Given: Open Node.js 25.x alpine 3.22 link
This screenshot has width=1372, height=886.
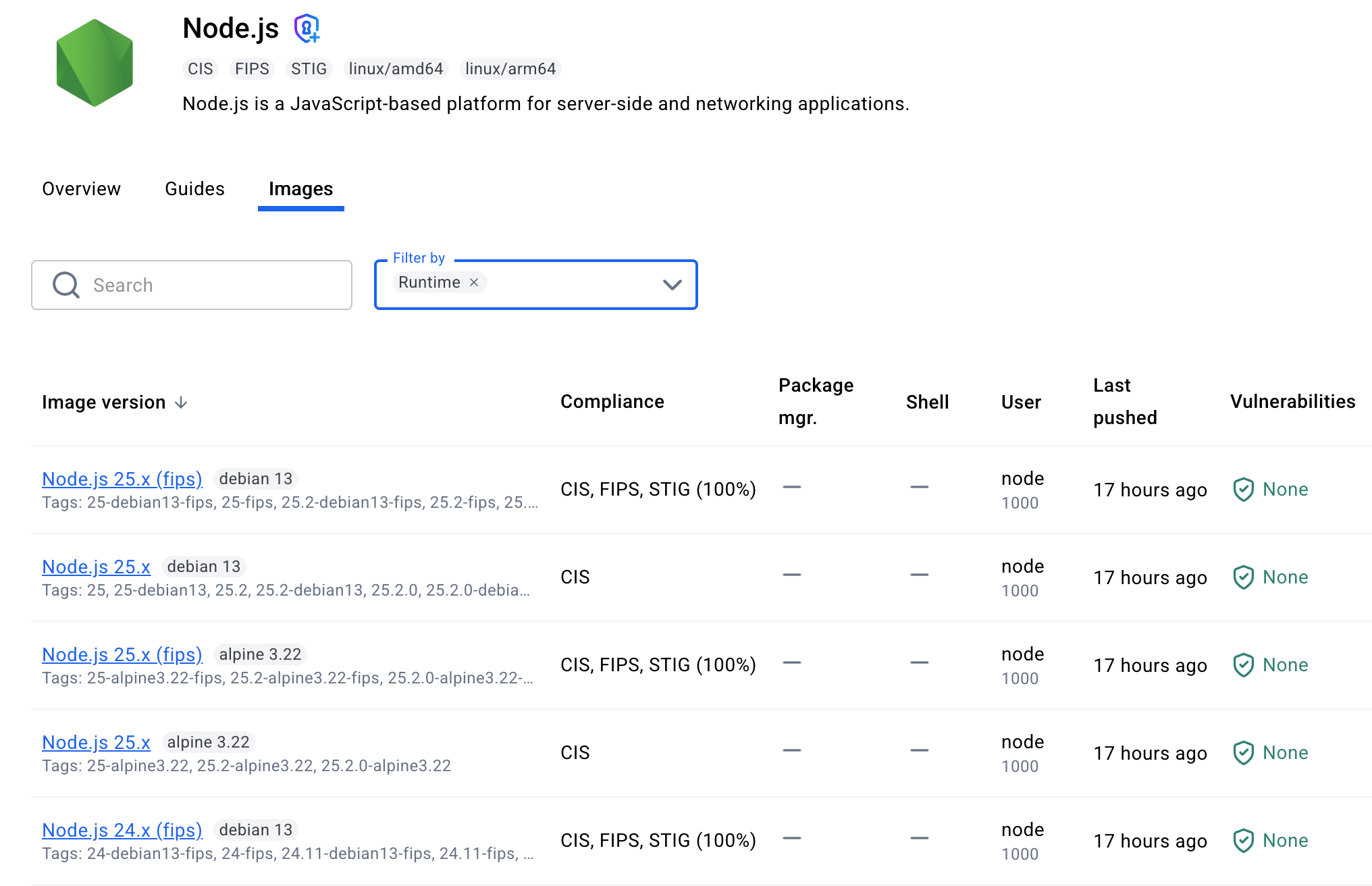Looking at the screenshot, I should 96,742.
